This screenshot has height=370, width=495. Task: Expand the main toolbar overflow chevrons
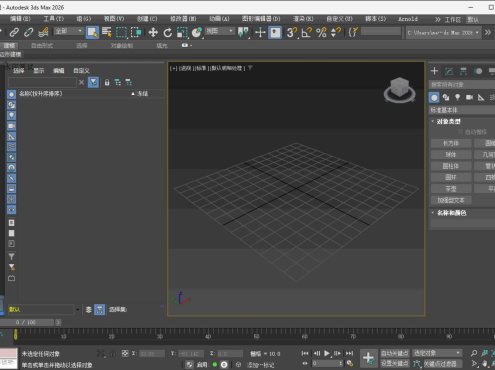[488, 32]
